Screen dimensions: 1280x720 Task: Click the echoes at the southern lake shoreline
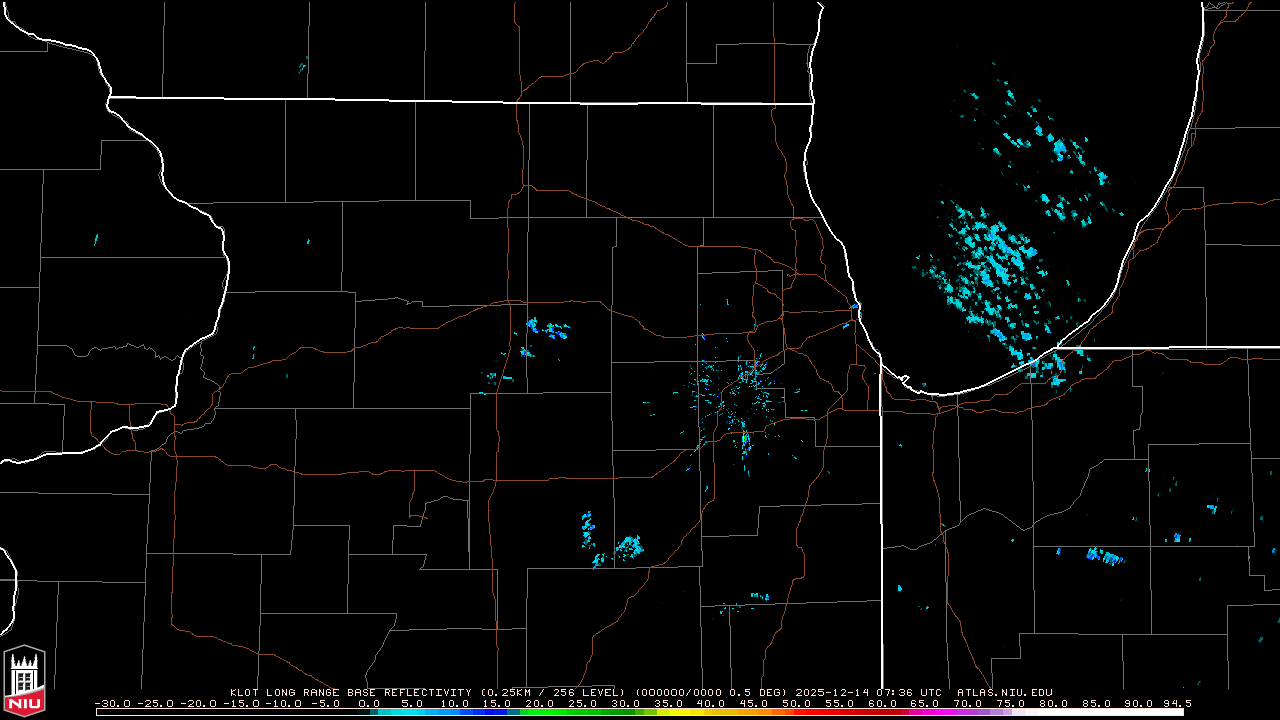[x=1045, y=366]
